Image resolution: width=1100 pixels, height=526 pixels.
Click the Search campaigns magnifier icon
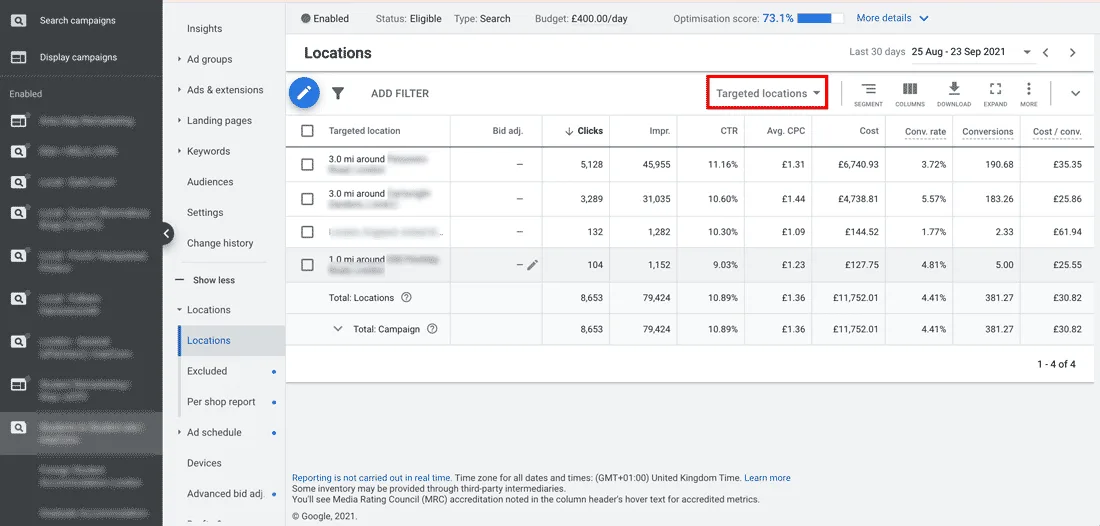pyautogui.click(x=18, y=20)
